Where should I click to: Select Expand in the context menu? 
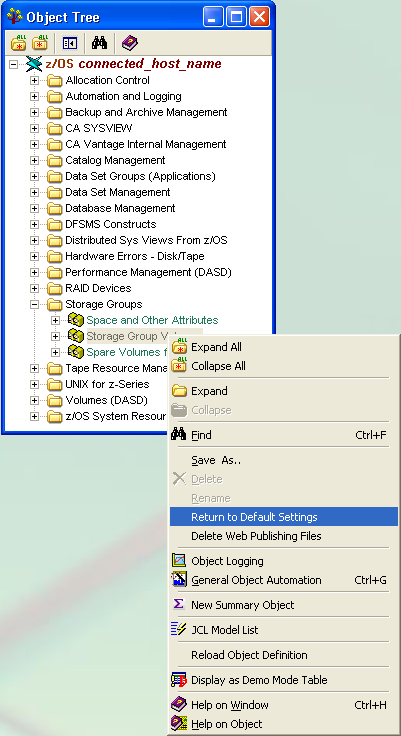tap(284, 391)
